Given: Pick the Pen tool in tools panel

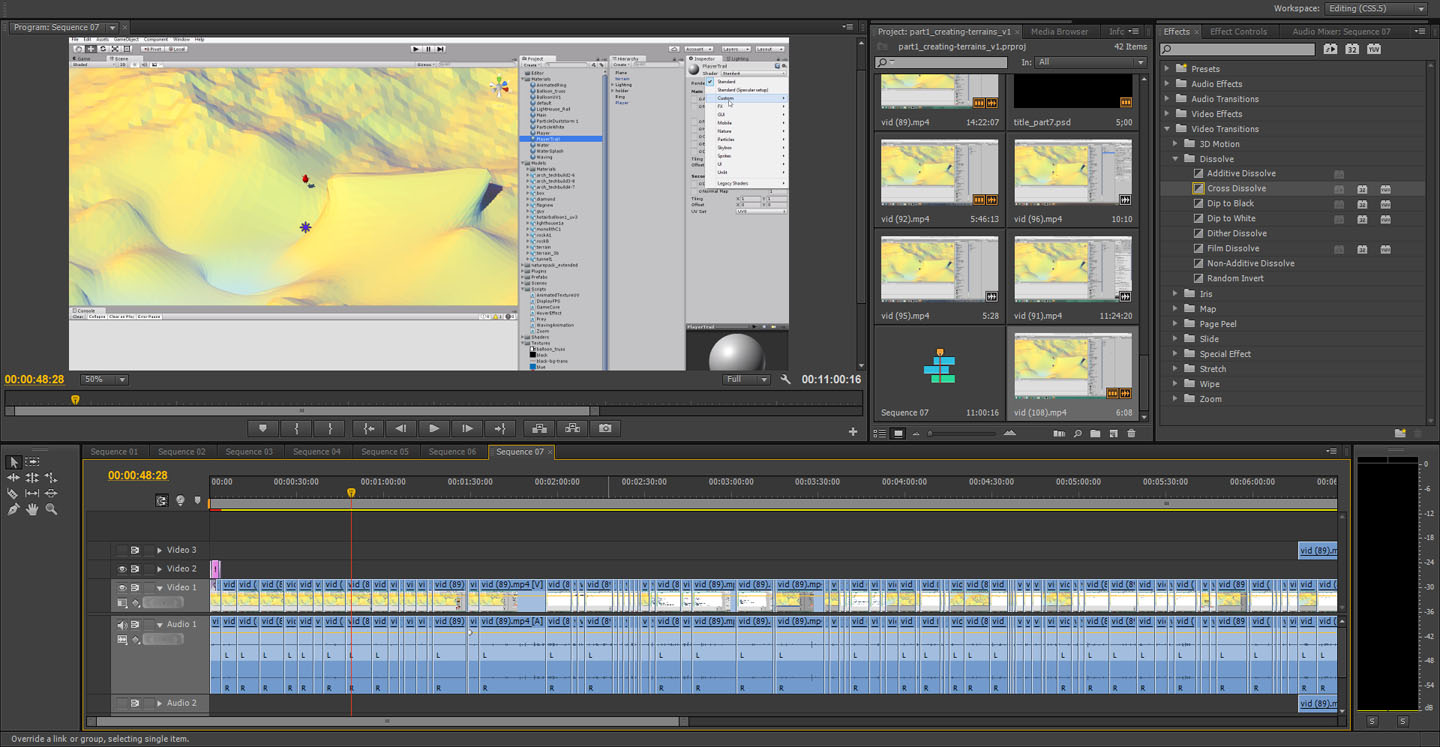Looking at the screenshot, I should (13, 509).
